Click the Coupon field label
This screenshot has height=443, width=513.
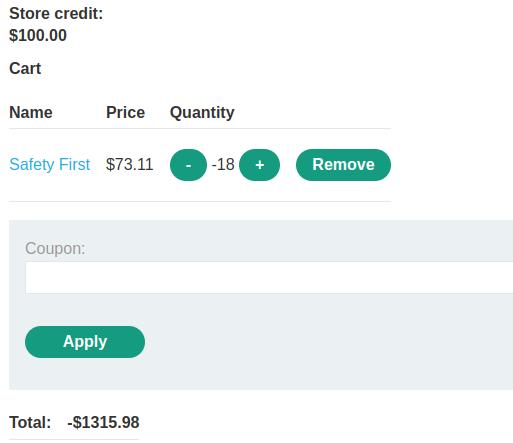(55, 249)
